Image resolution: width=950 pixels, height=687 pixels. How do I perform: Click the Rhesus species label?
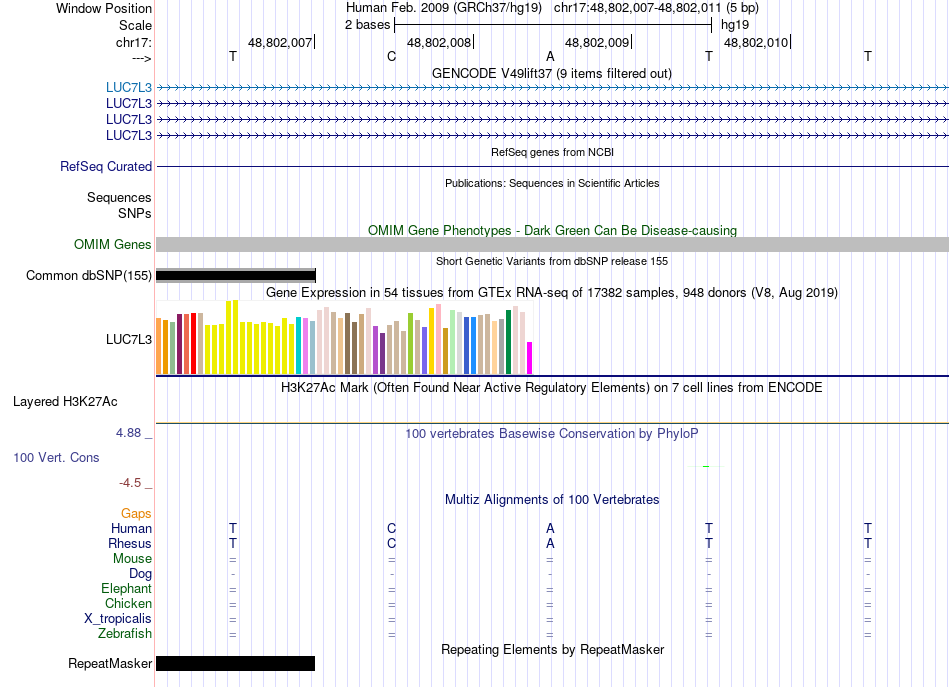point(130,543)
